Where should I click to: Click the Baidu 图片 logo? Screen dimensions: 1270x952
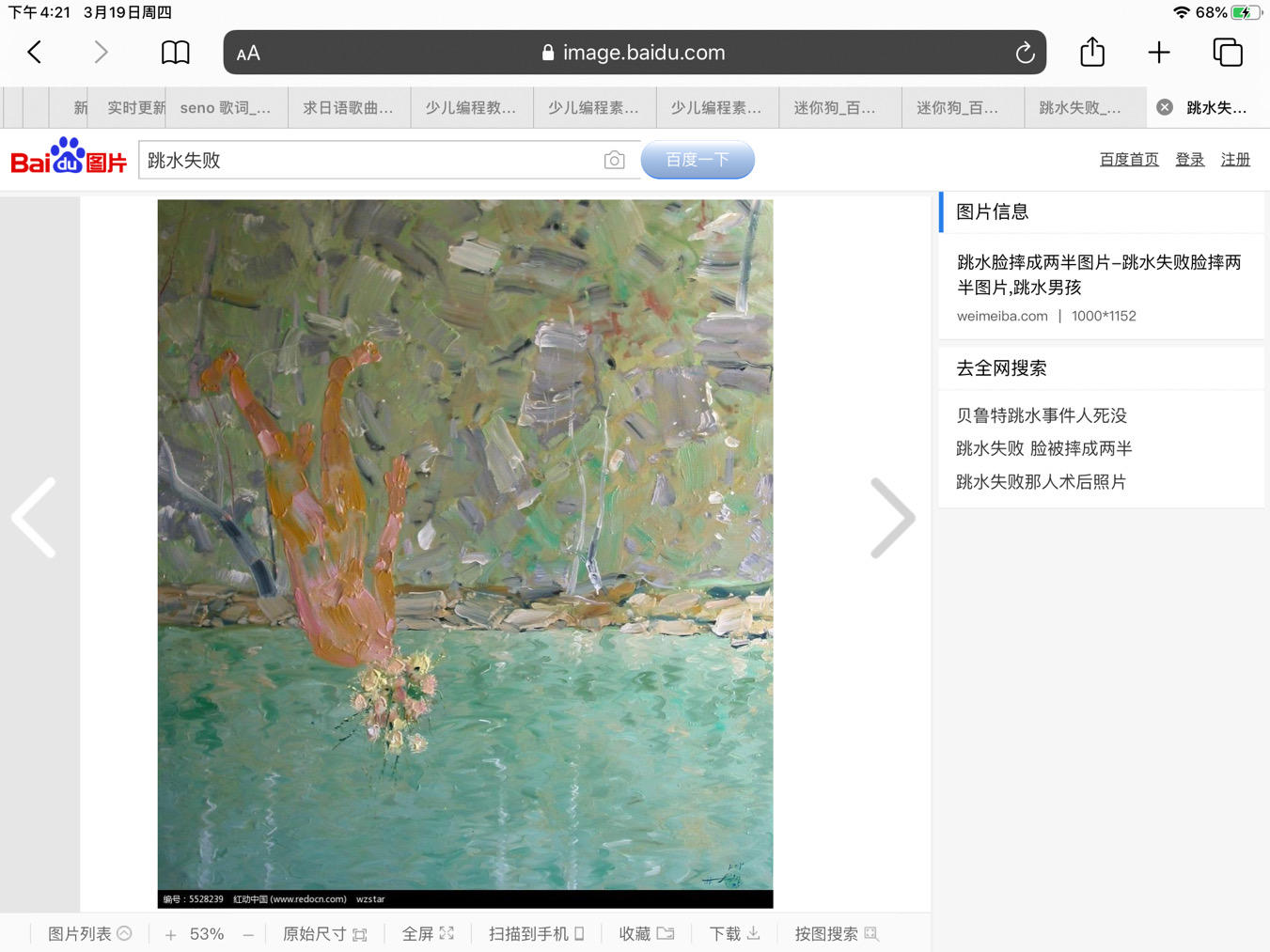[69, 157]
